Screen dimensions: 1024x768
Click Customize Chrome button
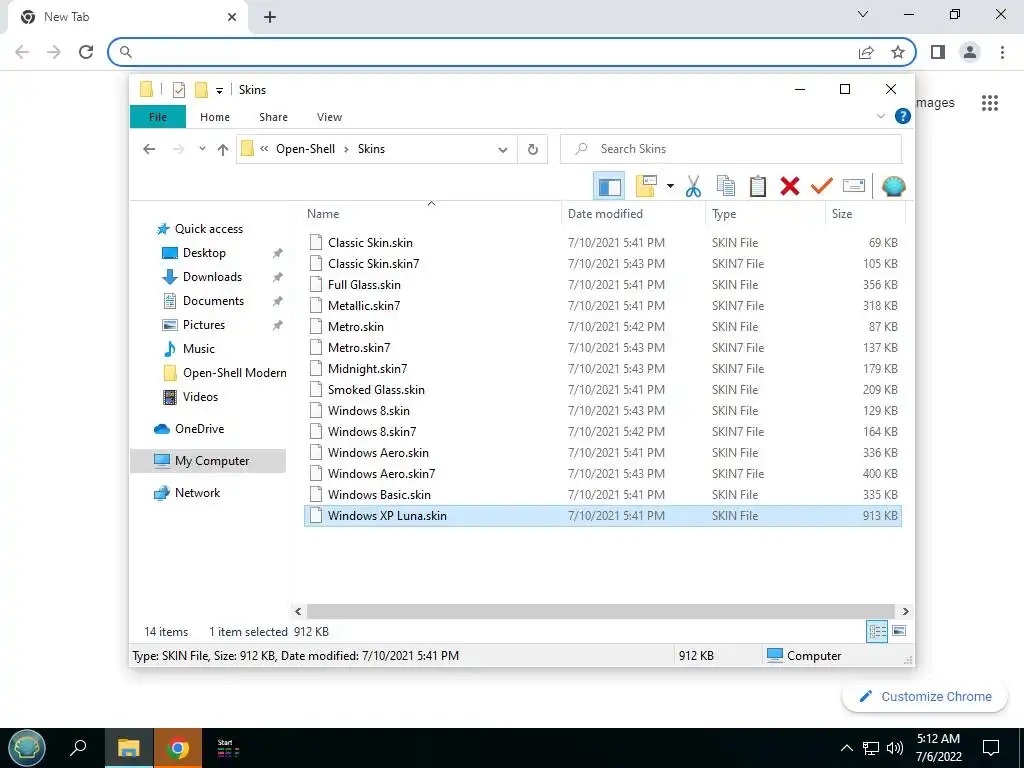(925, 696)
